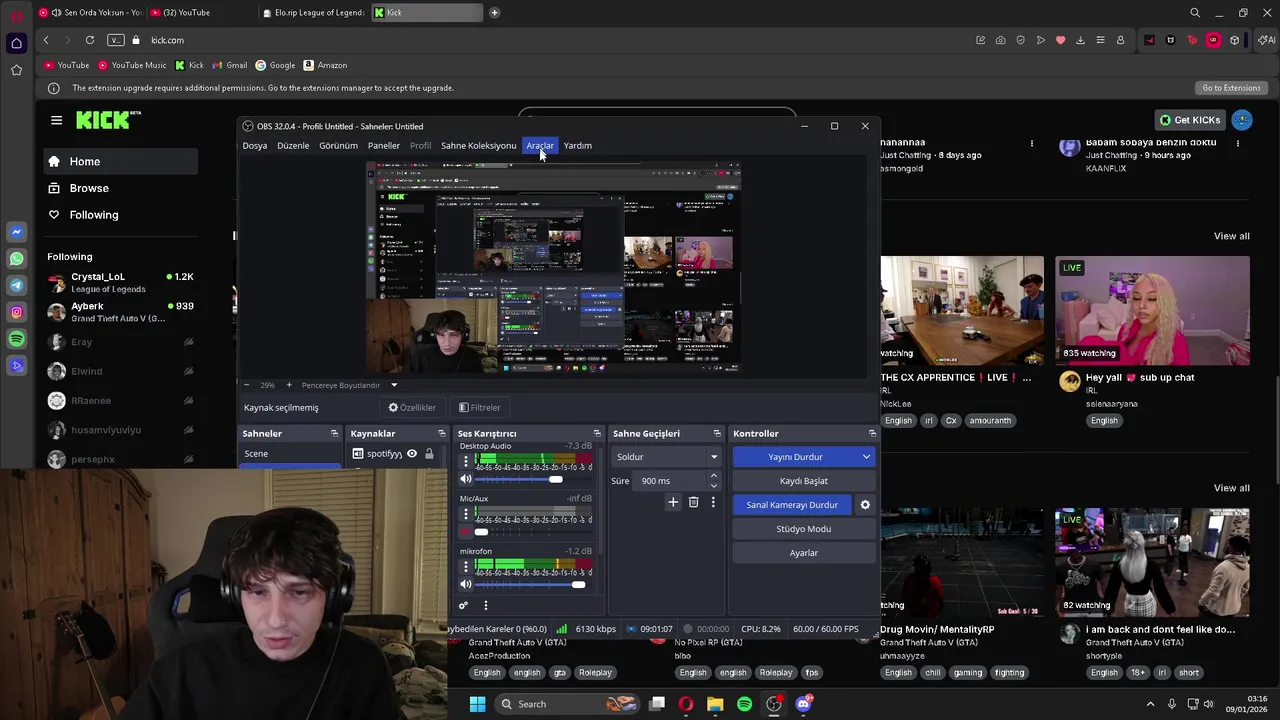The image size is (1280, 720).
Task: Open the Windows Start menu
Action: click(x=477, y=704)
